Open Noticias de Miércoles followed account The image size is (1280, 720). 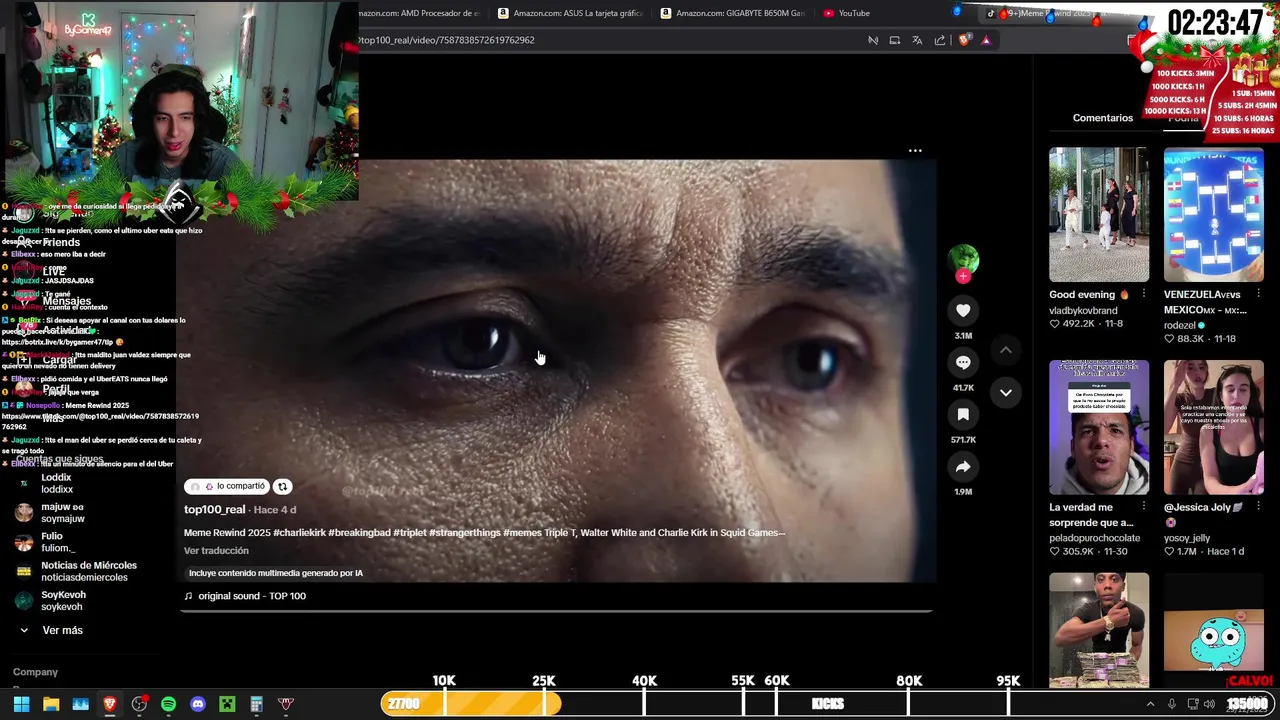point(75,571)
